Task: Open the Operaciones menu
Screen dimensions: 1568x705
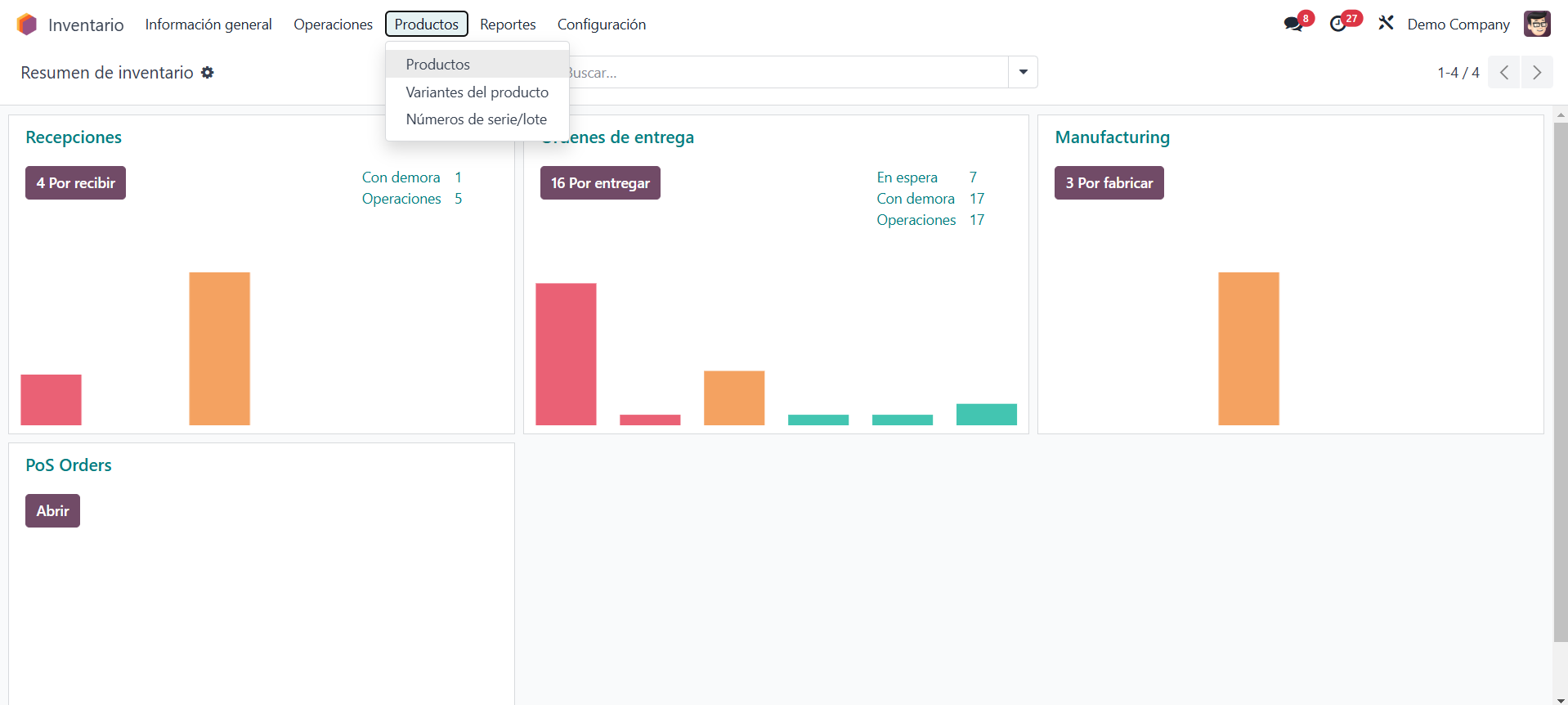Action: pos(333,25)
